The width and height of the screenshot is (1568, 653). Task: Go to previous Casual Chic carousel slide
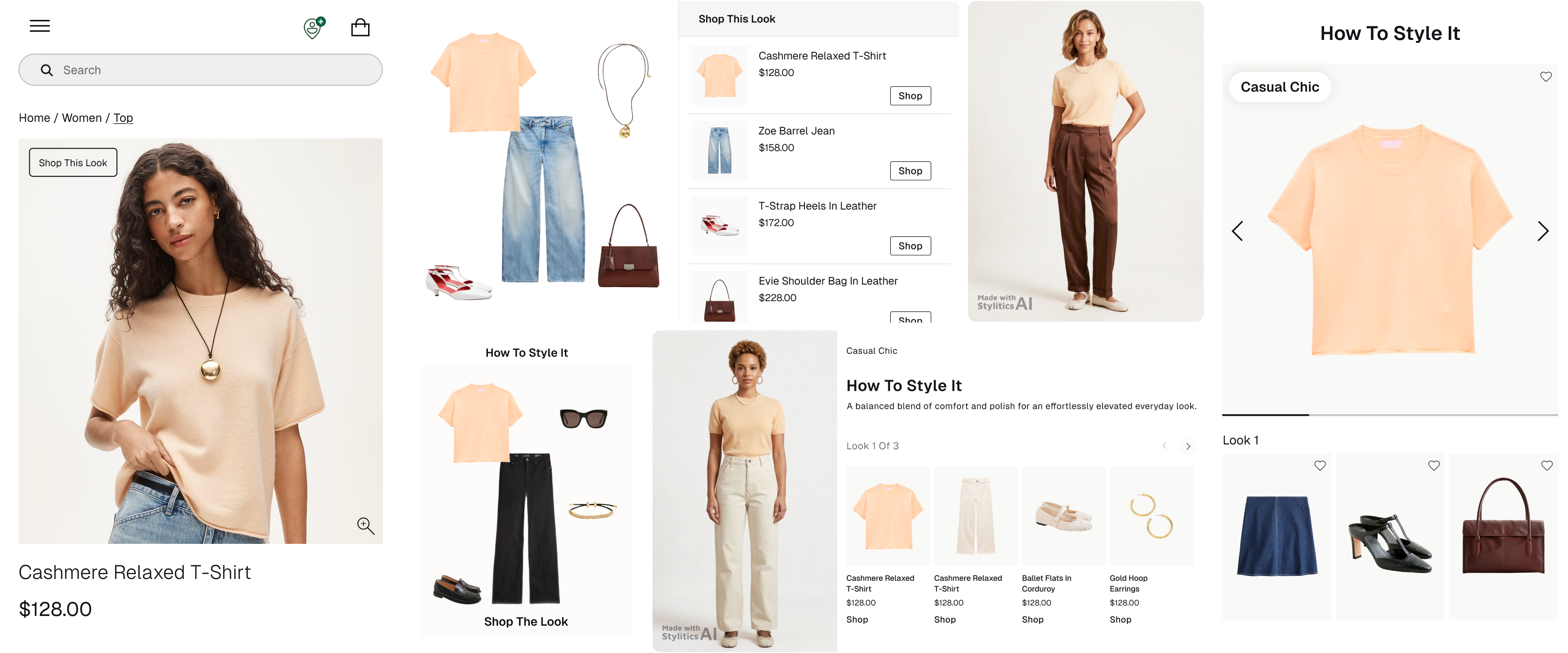pos(1237,231)
